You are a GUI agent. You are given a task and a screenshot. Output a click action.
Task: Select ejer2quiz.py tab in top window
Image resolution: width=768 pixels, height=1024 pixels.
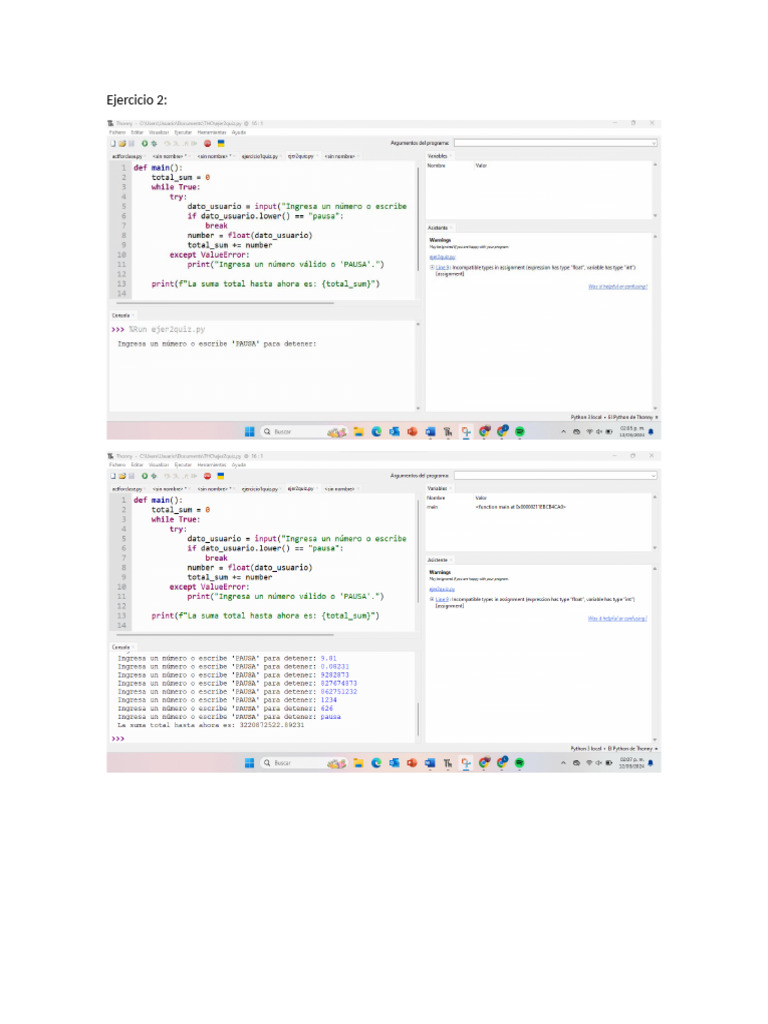coord(301,157)
